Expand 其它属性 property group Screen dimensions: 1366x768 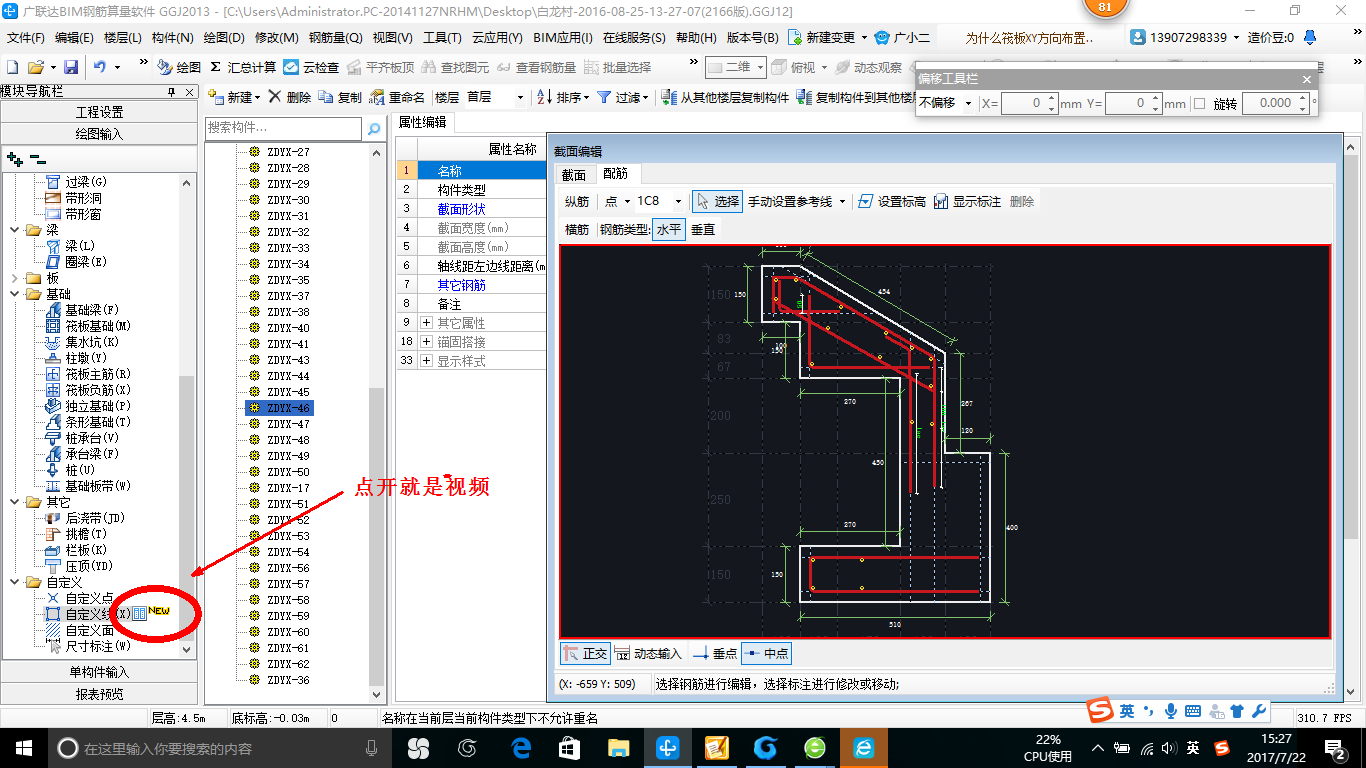coord(426,323)
